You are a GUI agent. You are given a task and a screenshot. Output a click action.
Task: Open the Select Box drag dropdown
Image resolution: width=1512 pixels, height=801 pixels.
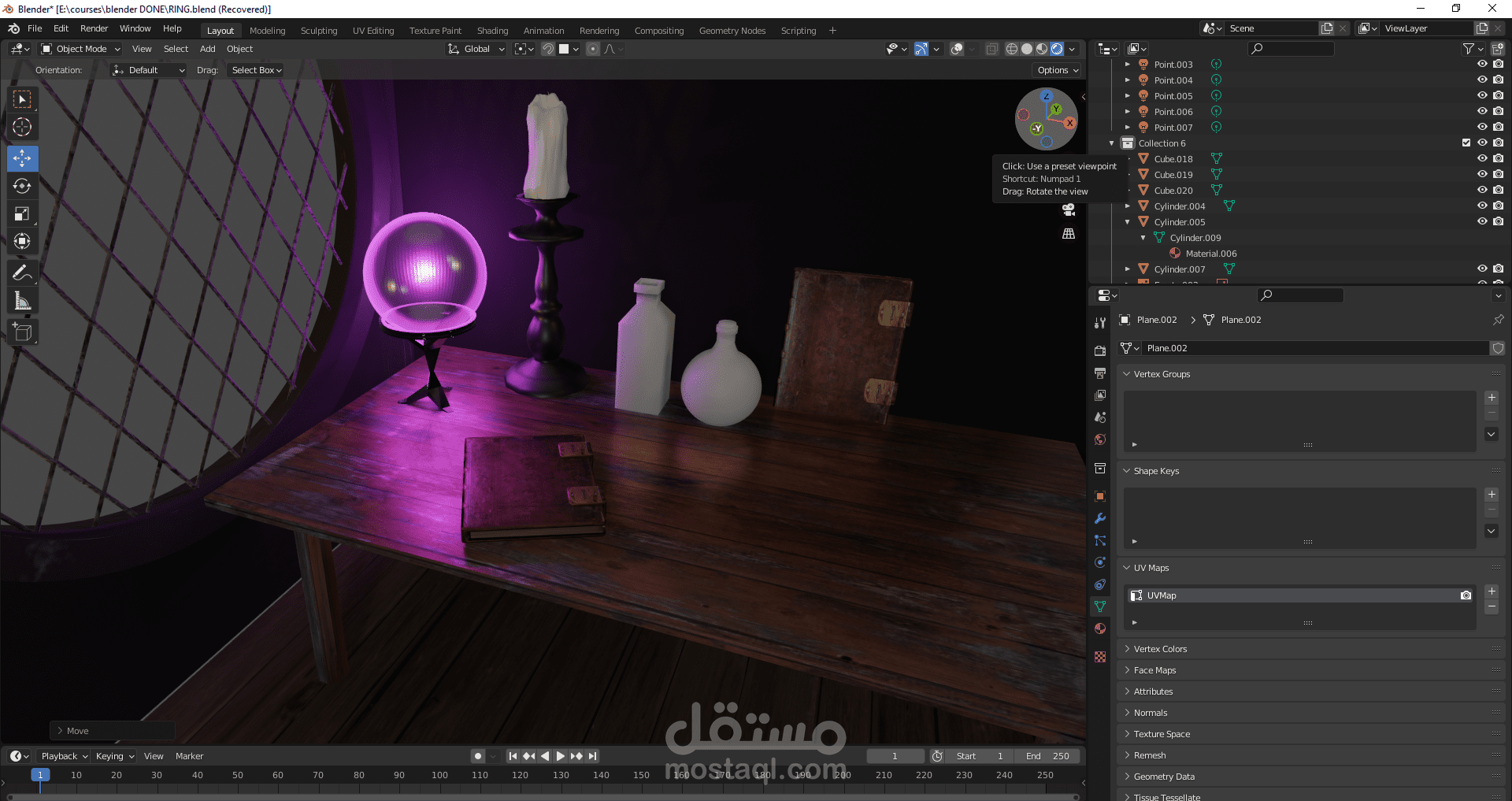click(x=257, y=70)
